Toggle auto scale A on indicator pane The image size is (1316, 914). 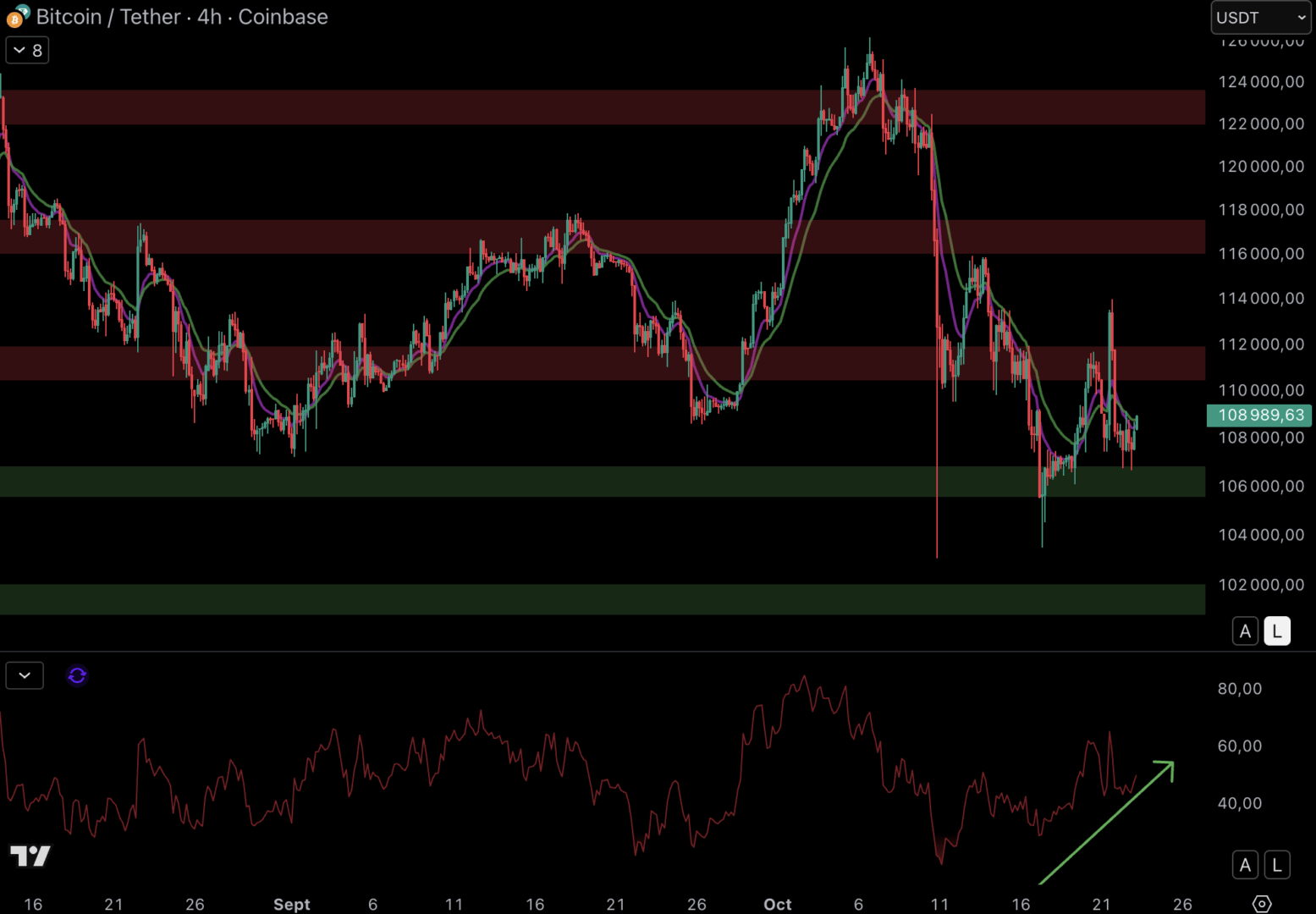coord(1245,865)
